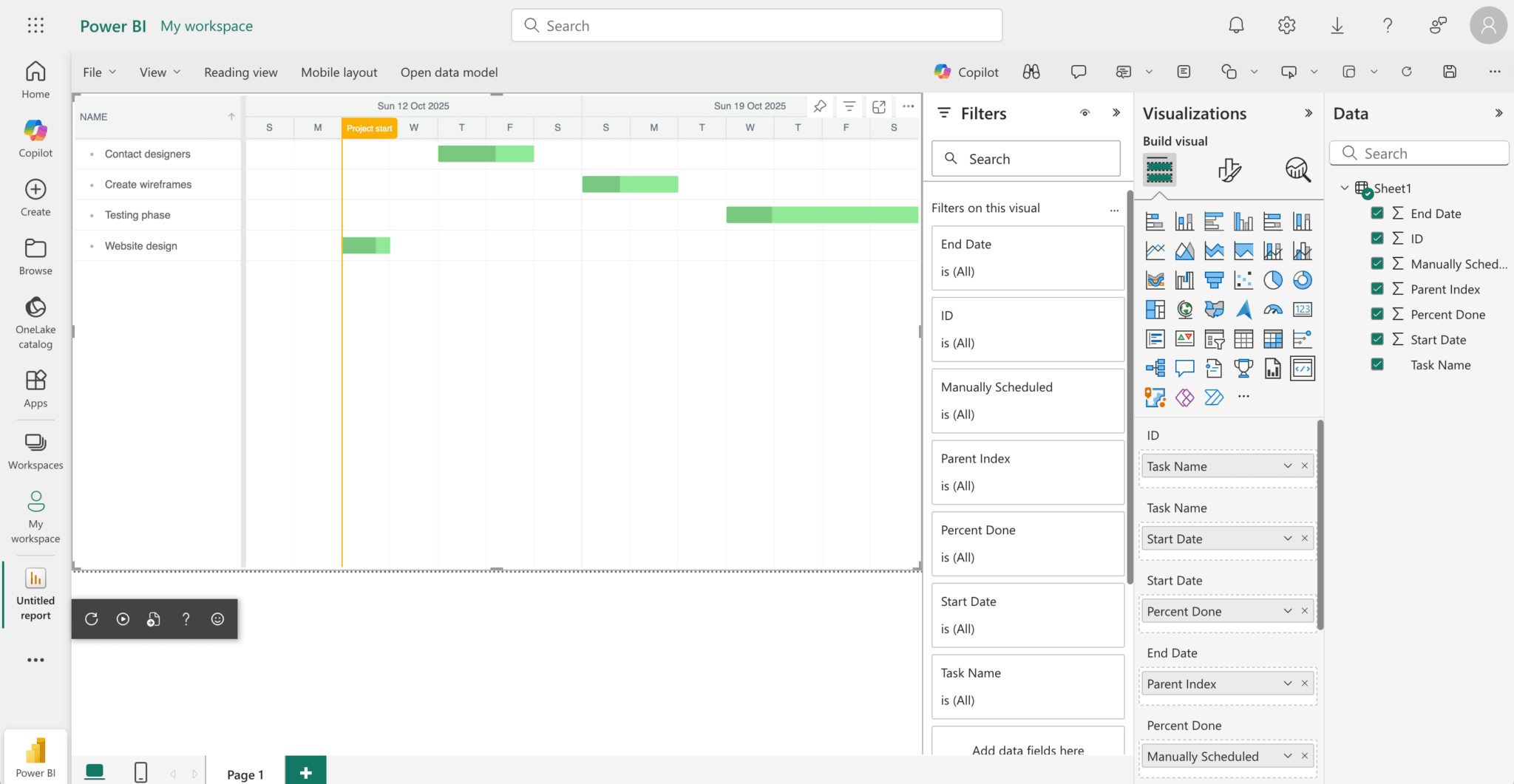
Task: Click the Reading view button
Action: pos(241,72)
